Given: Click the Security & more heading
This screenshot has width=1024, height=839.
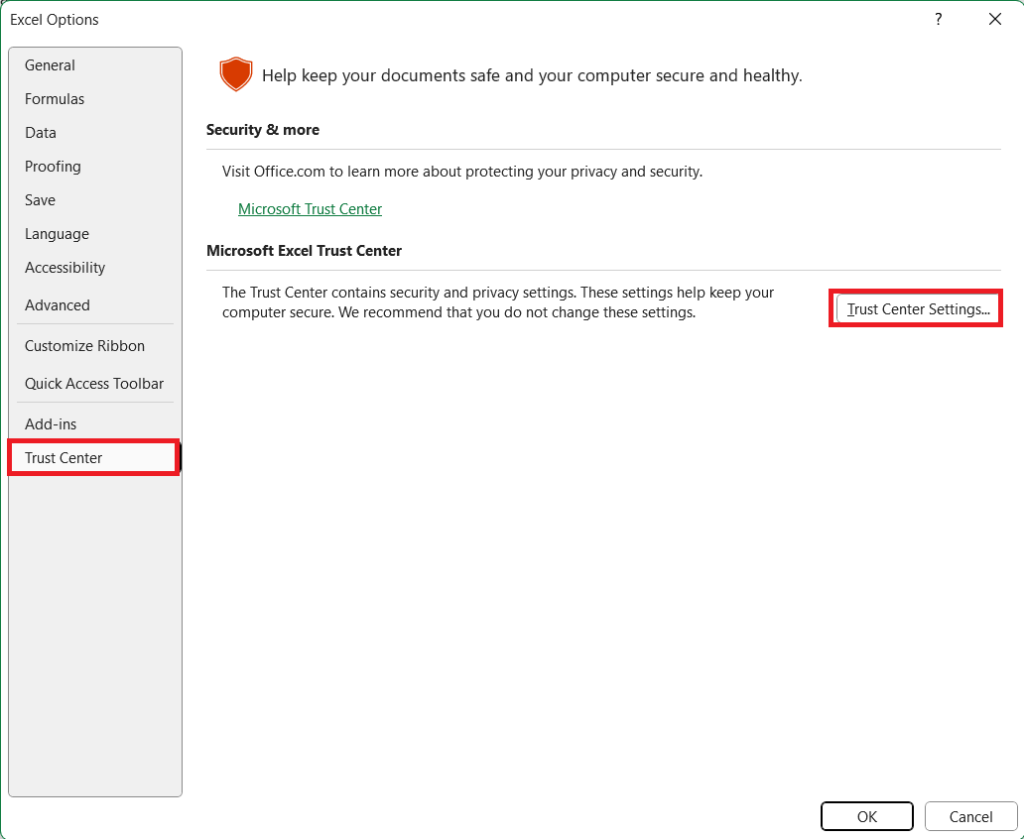Looking at the screenshot, I should click(262, 129).
